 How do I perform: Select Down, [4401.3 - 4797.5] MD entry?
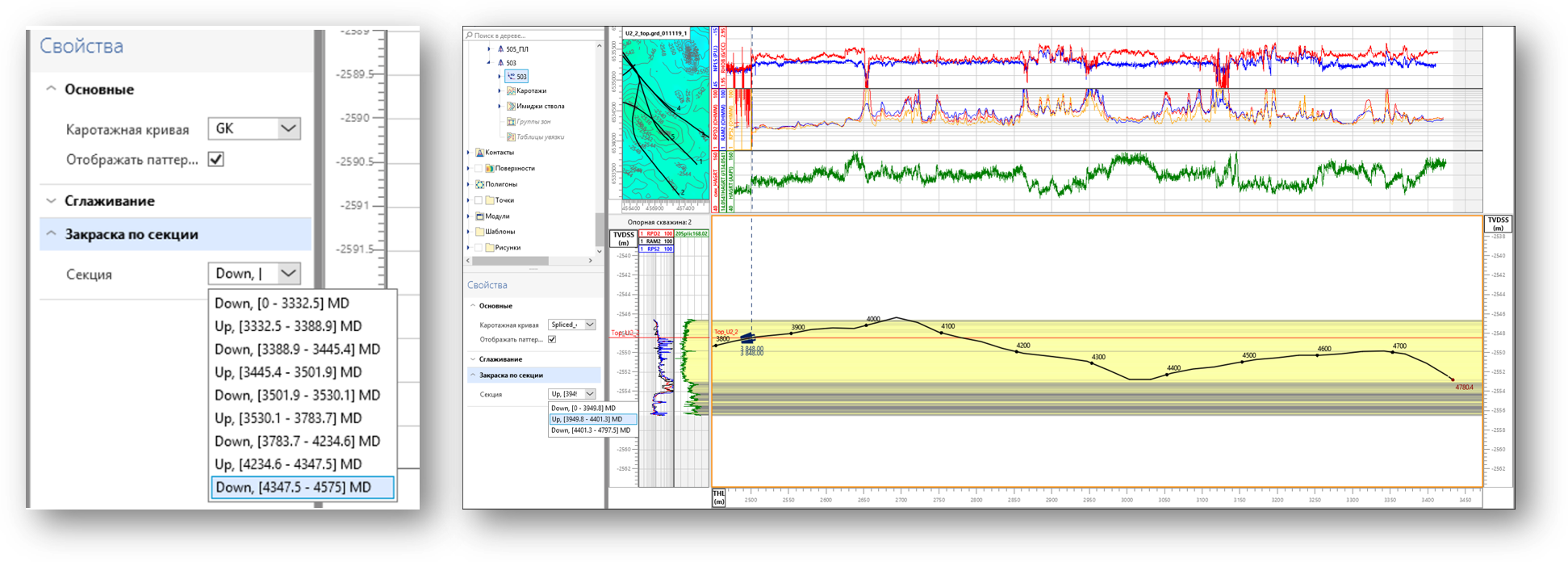pyautogui.click(x=592, y=430)
